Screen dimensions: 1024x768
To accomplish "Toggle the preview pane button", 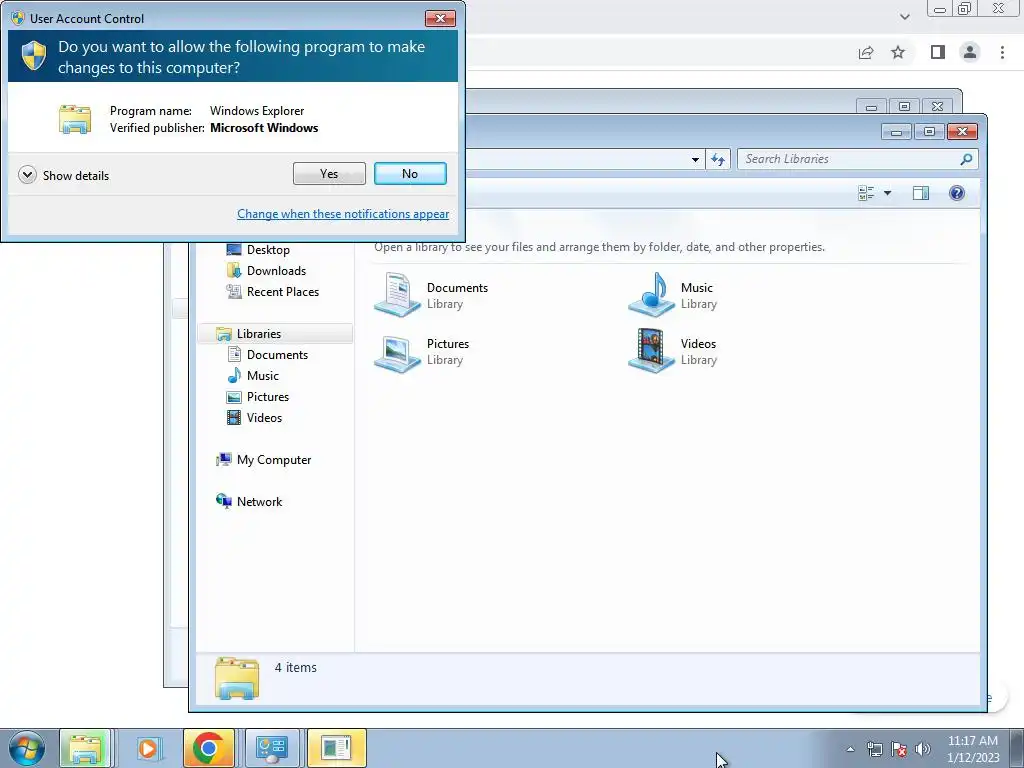I will pyautogui.click(x=921, y=193).
